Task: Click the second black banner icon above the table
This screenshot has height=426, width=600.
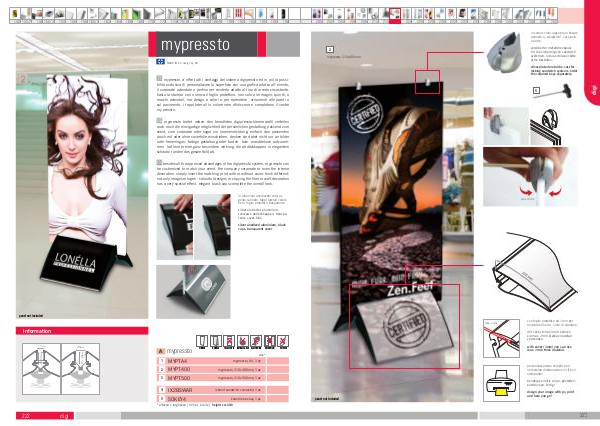Action: (x=215, y=341)
